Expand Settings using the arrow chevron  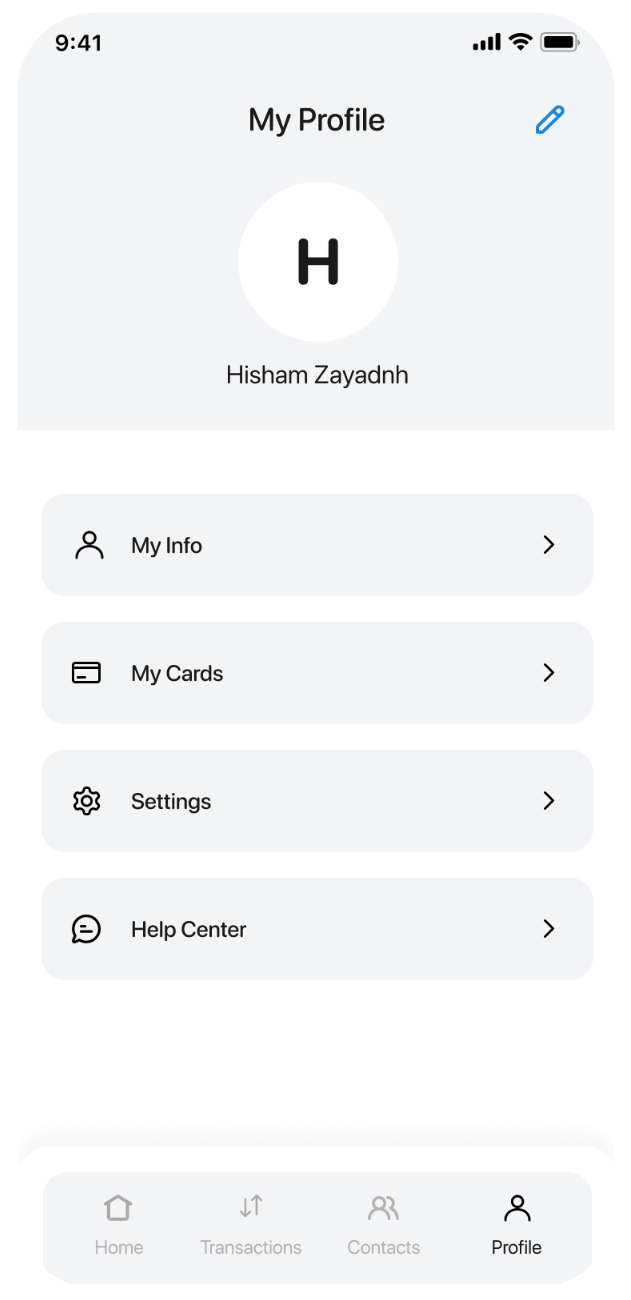(x=548, y=801)
